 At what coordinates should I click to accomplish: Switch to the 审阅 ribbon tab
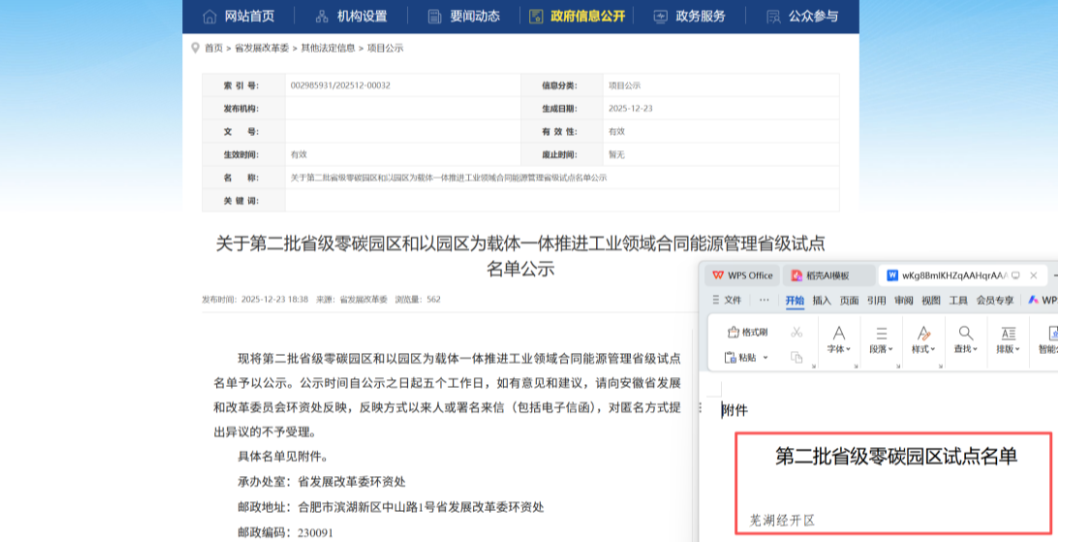(x=904, y=301)
